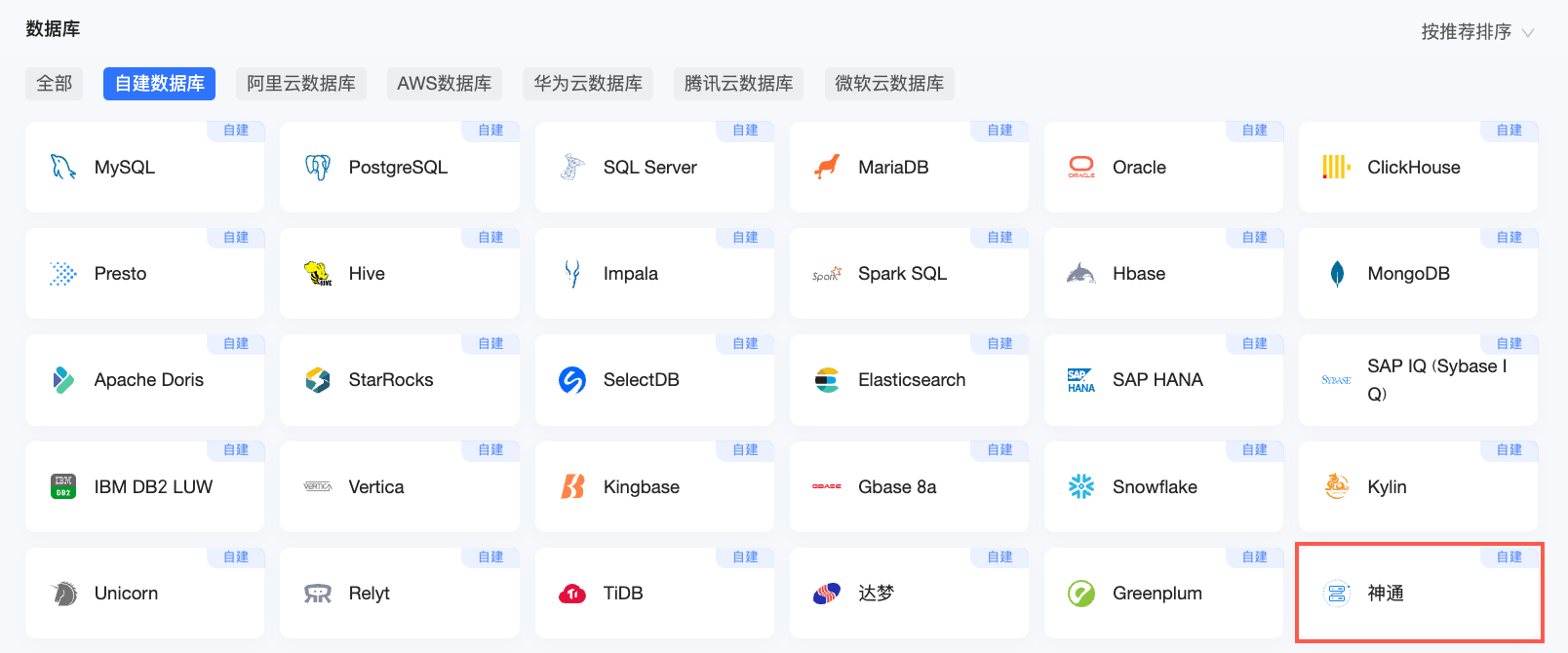Viewport: 1568px width, 653px height.
Task: Click the Hive bee icon
Action: pos(318,274)
